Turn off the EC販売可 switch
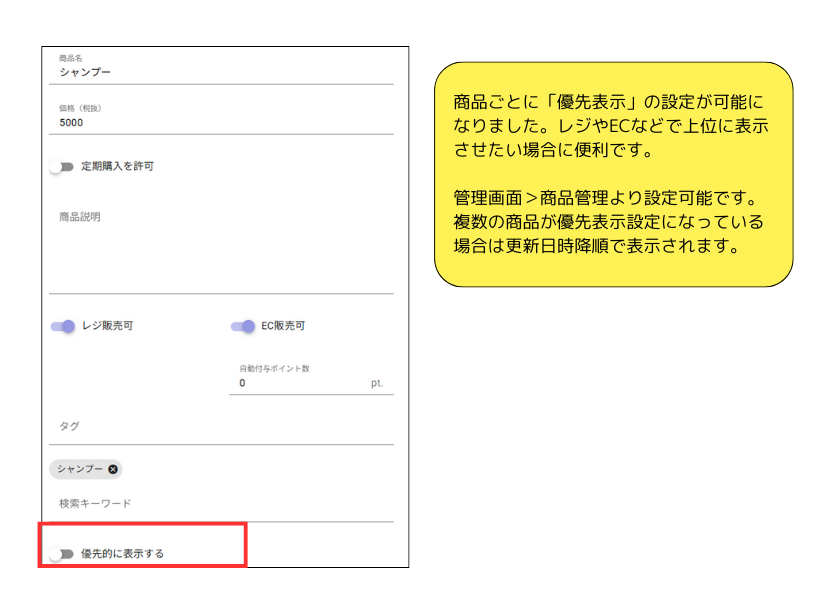 coord(243,326)
